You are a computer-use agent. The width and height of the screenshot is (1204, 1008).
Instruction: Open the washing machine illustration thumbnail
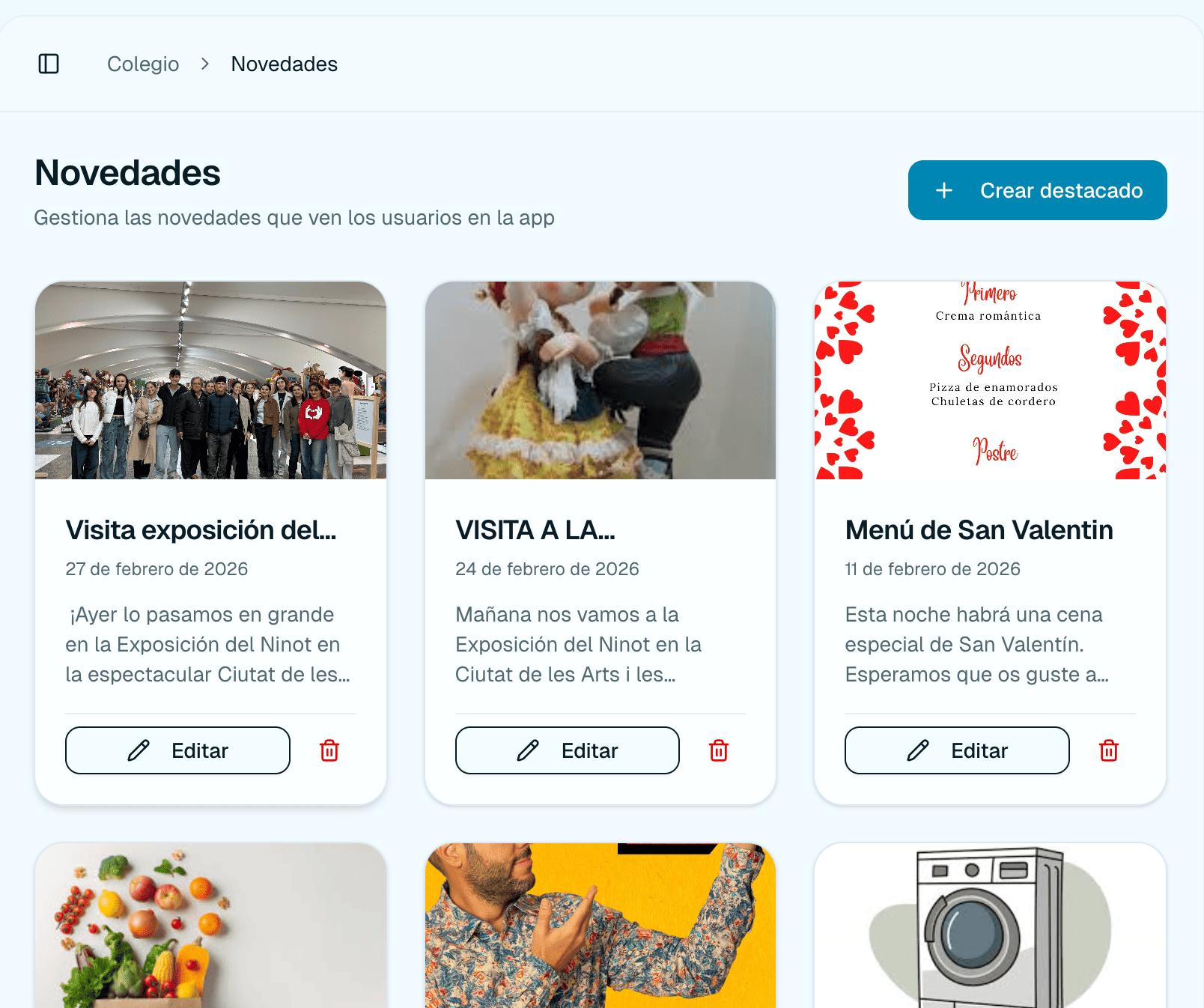point(990,926)
